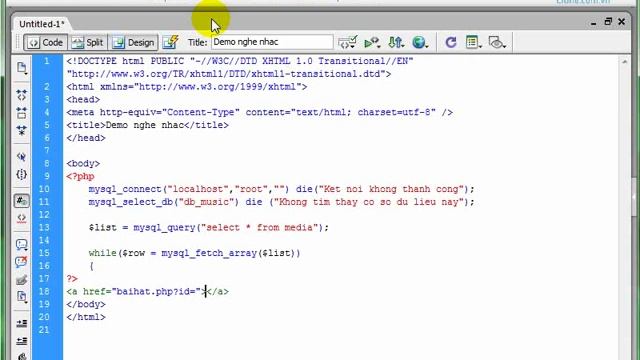Open Preview in Browser globe menu
This screenshot has height=360, width=640.
(x=420, y=42)
